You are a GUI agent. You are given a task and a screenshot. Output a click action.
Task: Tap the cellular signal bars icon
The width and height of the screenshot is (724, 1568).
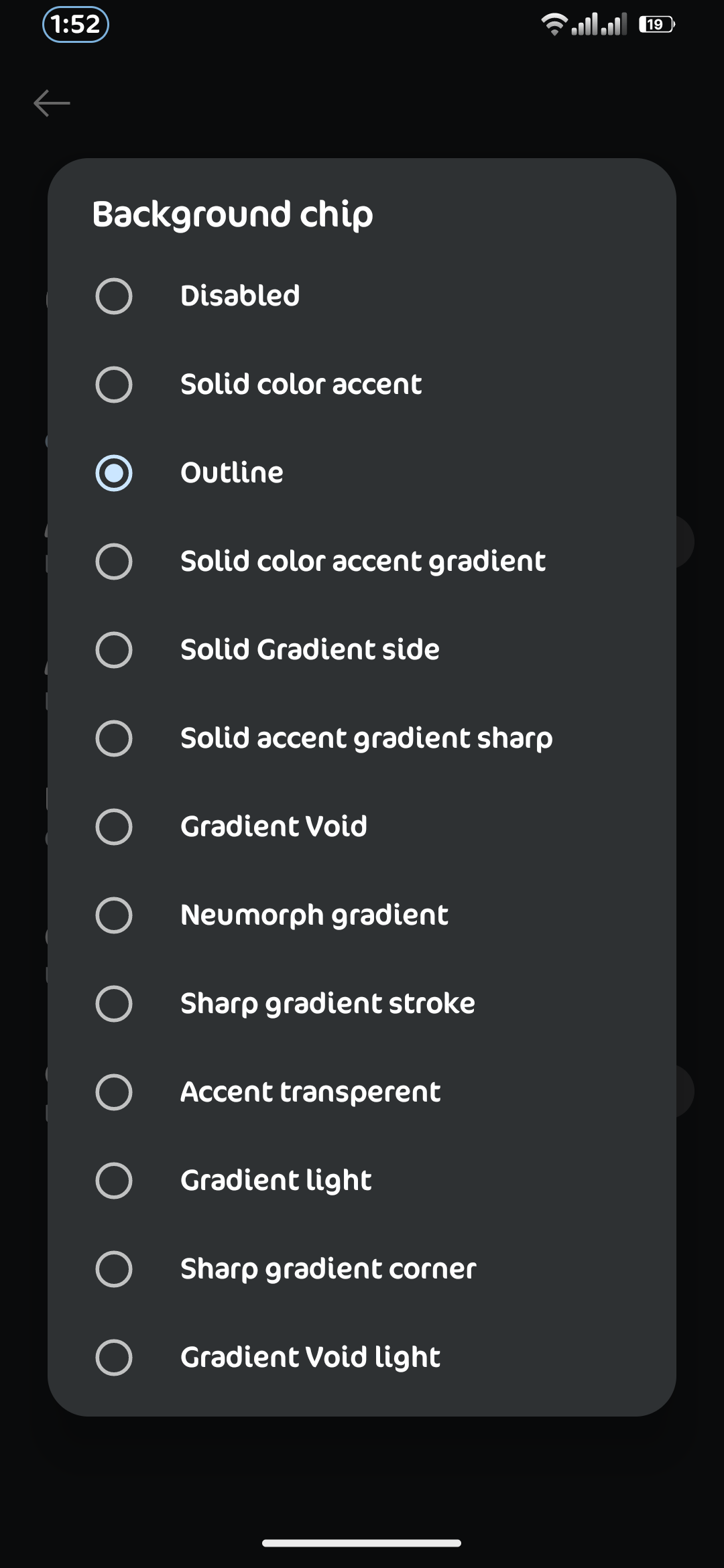click(599, 24)
